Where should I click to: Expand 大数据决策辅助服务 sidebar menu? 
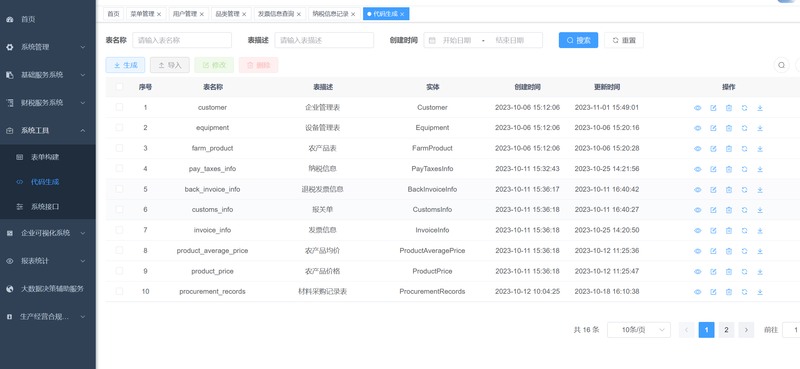(x=47, y=288)
